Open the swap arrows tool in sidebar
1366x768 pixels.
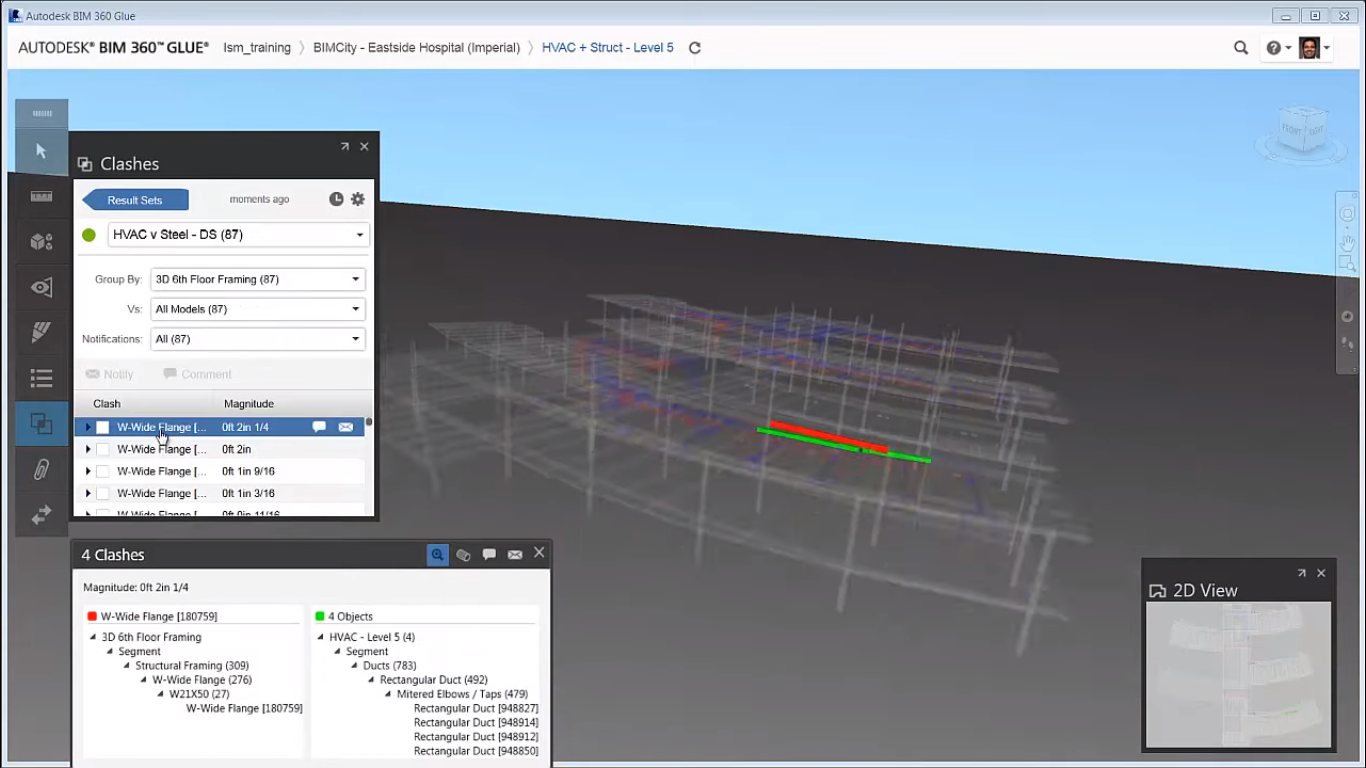coord(41,515)
